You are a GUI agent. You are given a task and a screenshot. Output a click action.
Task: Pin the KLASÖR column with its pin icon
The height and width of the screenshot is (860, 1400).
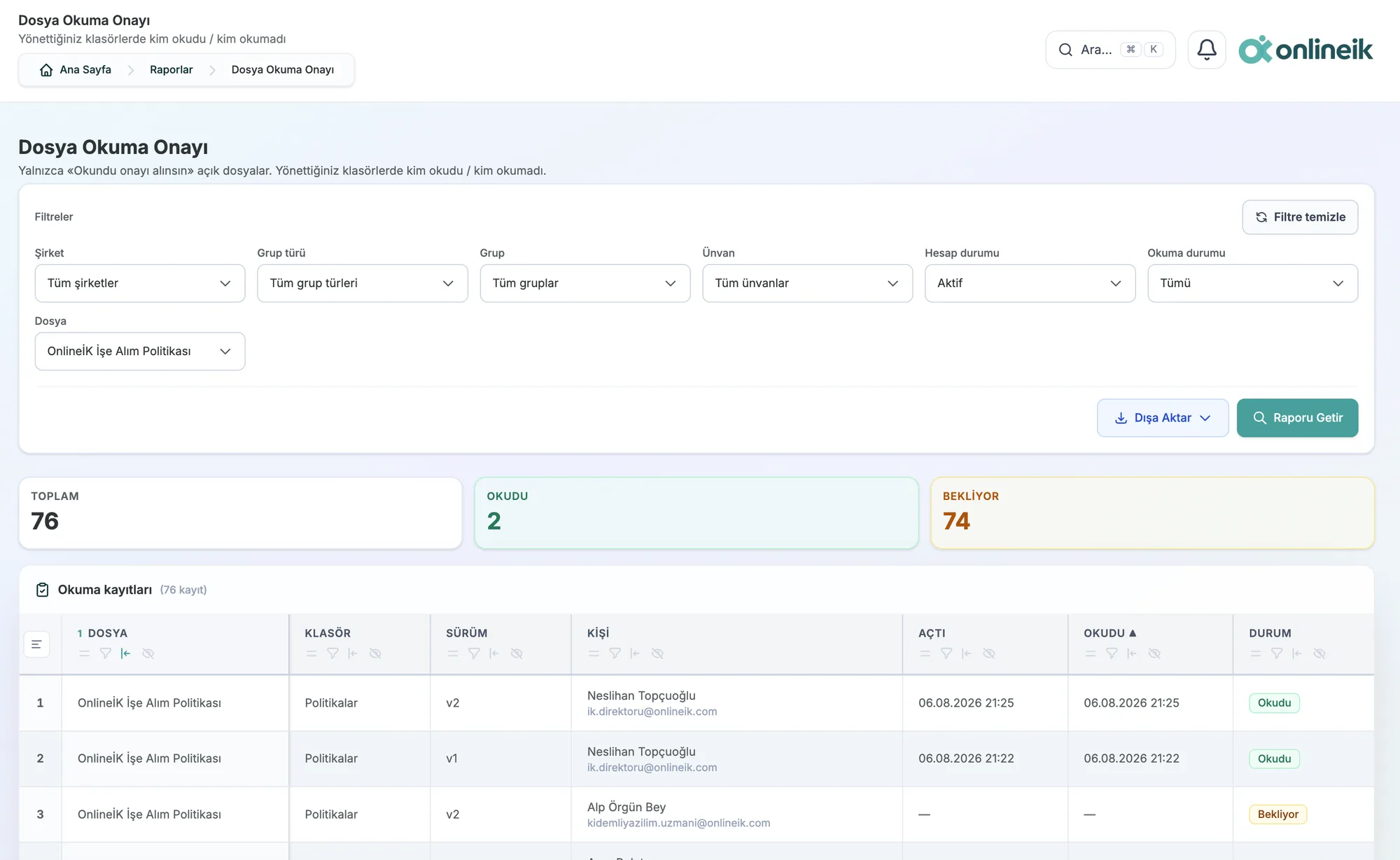click(353, 653)
